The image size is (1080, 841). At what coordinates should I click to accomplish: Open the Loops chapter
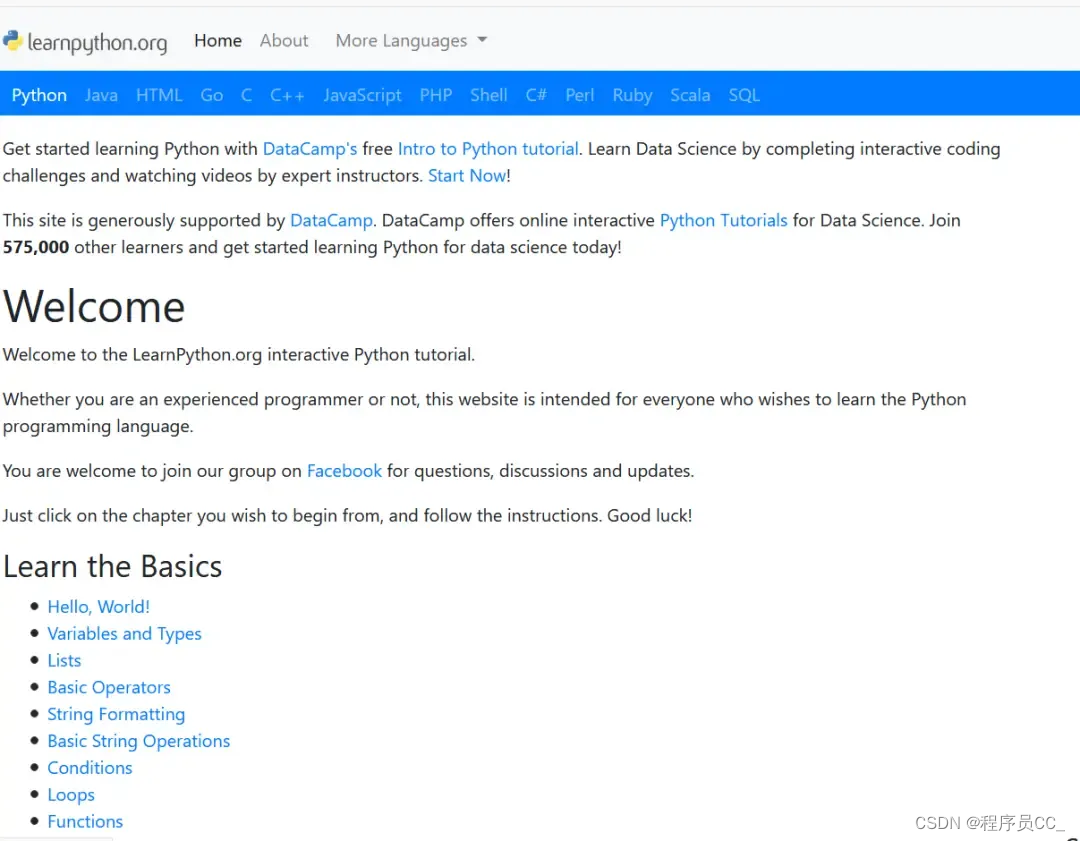[x=71, y=795]
